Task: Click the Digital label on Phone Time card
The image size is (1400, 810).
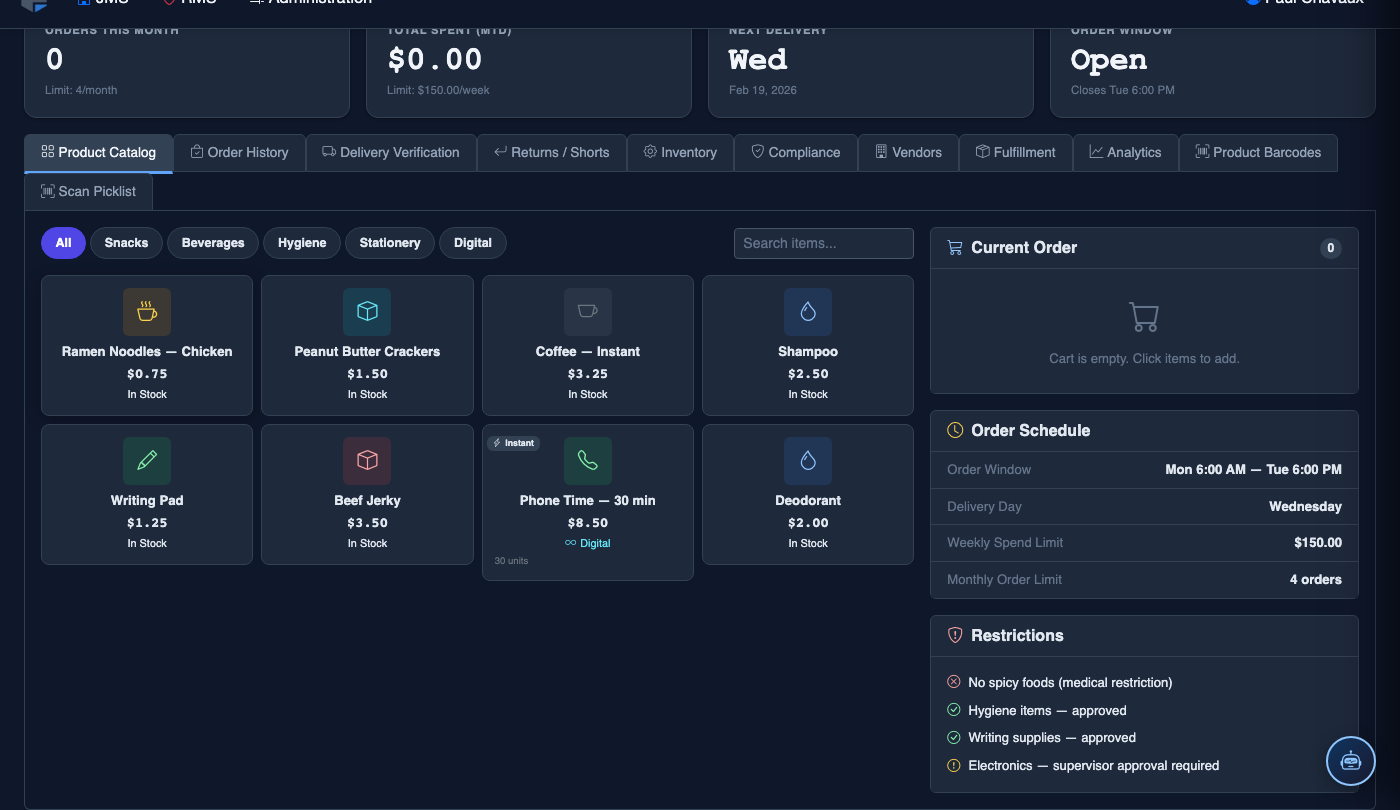Action: pyautogui.click(x=588, y=543)
